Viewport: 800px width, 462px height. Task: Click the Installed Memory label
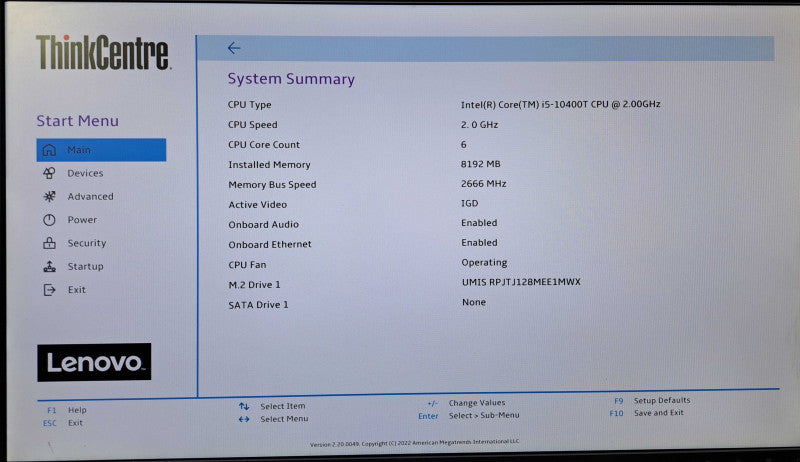[269, 165]
